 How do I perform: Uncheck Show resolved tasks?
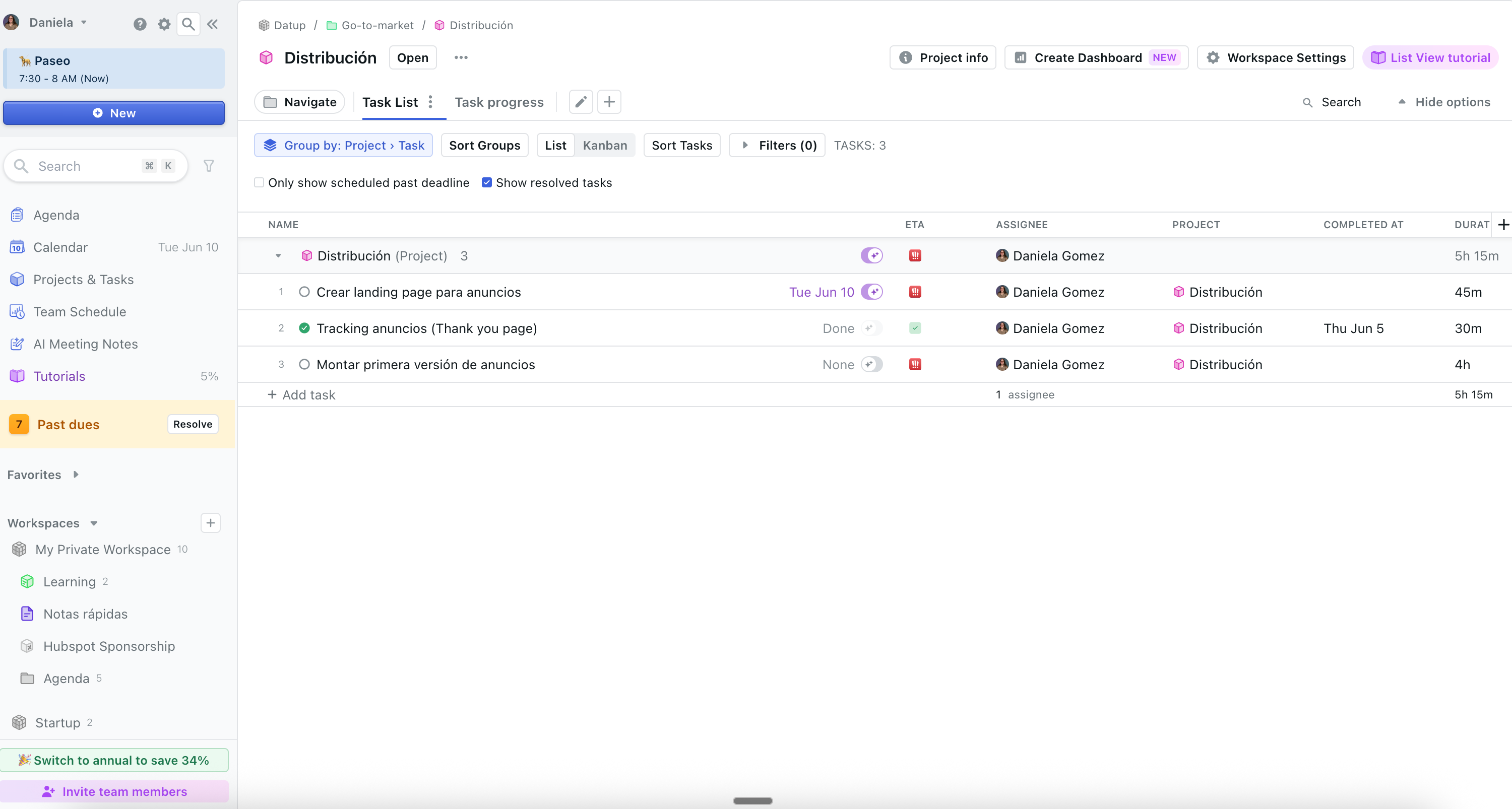point(486,182)
